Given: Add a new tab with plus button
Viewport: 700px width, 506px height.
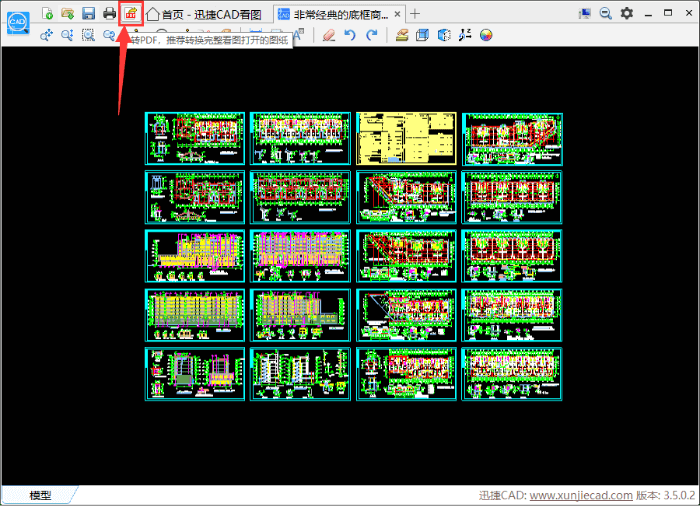Looking at the screenshot, I should [x=416, y=14].
